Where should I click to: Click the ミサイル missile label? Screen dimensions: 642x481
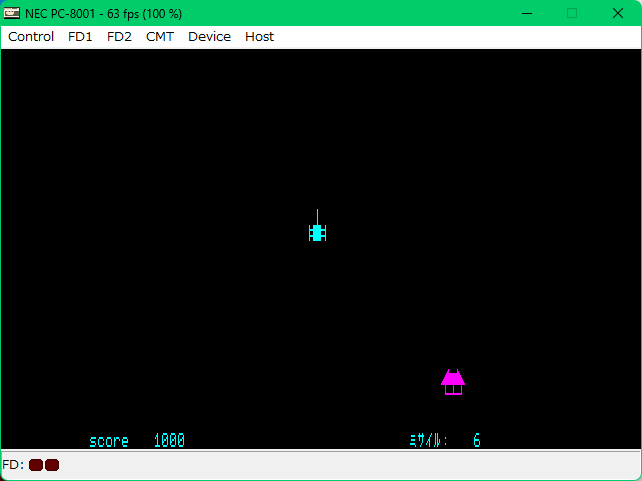coord(429,440)
